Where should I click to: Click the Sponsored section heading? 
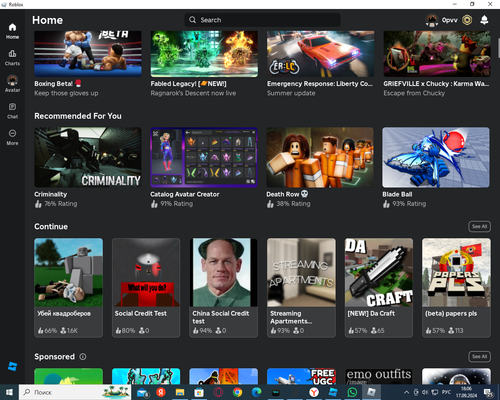pyautogui.click(x=54, y=357)
